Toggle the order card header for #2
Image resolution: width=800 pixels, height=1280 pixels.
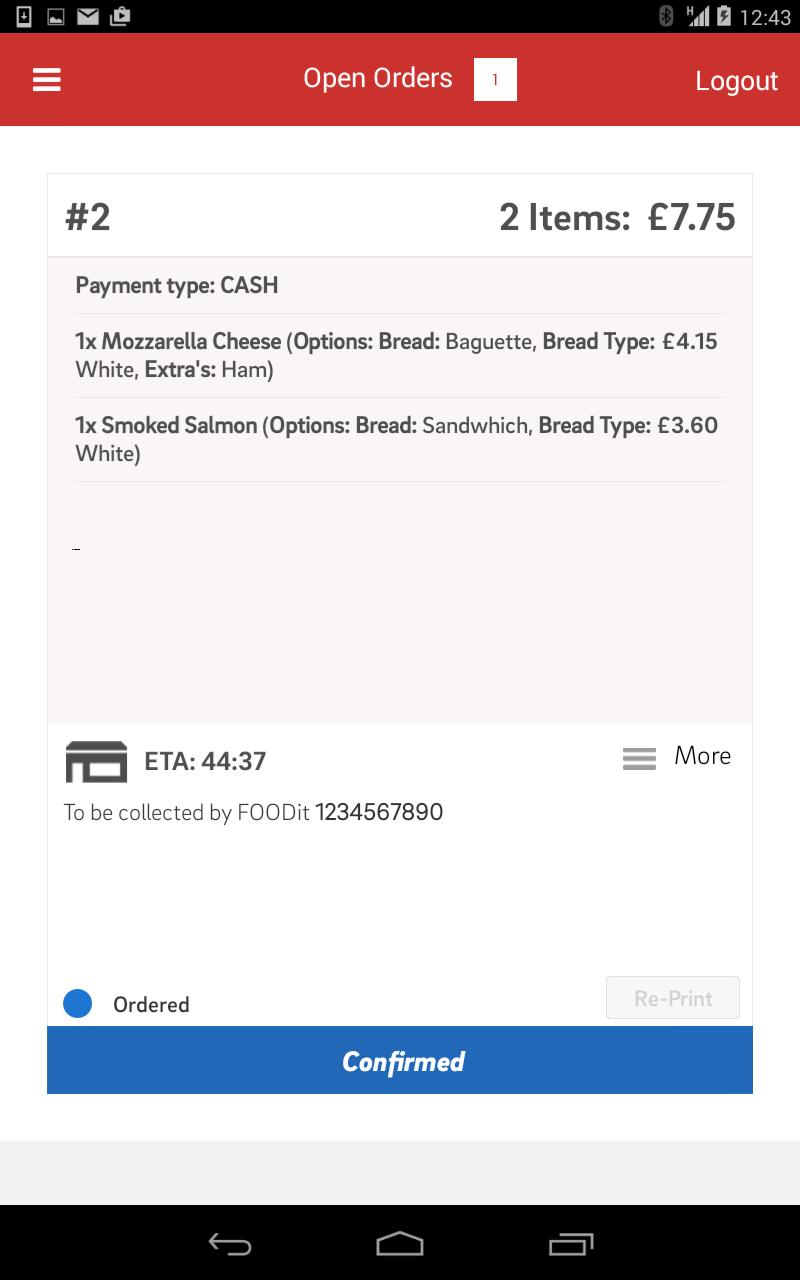click(x=400, y=213)
